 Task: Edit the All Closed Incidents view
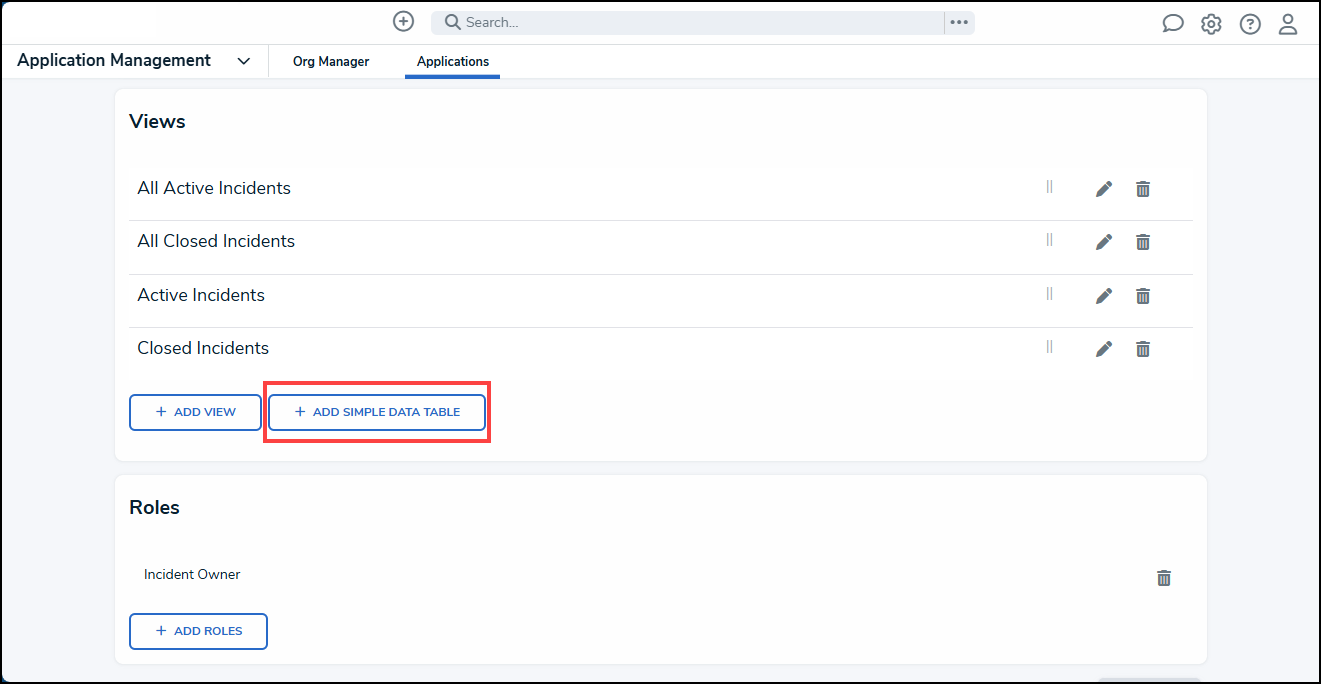point(1104,241)
